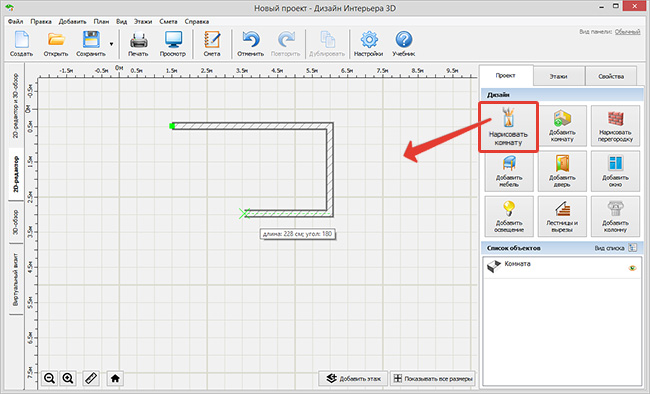Zoom in with plus magnifier
This screenshot has height=394, width=650.
click(x=68, y=378)
